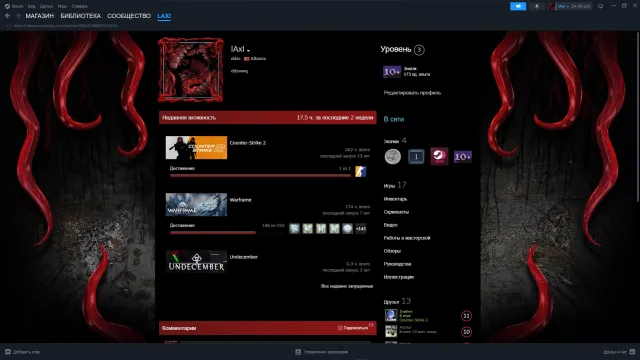
Task: Open the Друзья menu in the top bar
Action: 47,6
